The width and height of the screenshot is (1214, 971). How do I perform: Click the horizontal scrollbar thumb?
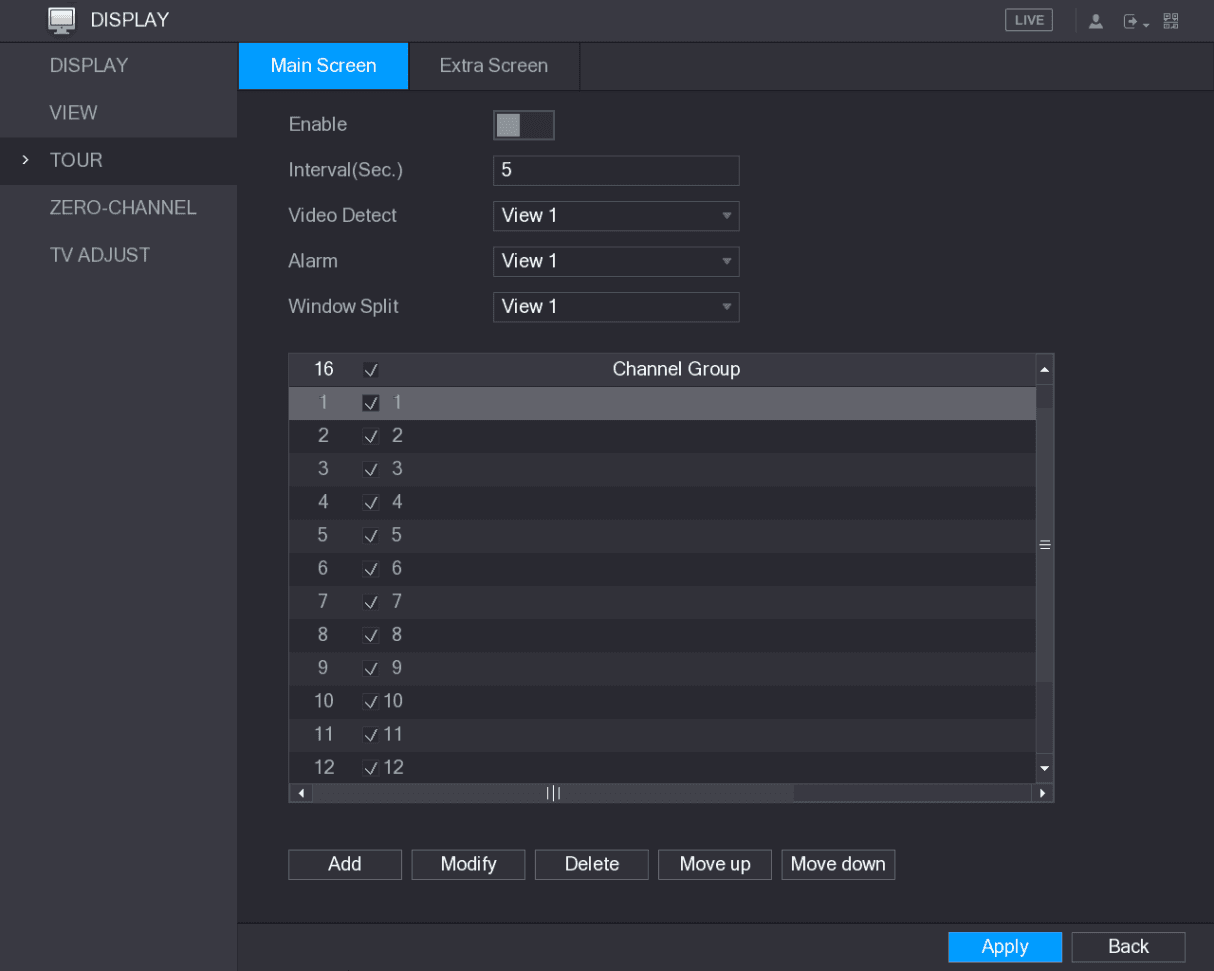pos(553,794)
